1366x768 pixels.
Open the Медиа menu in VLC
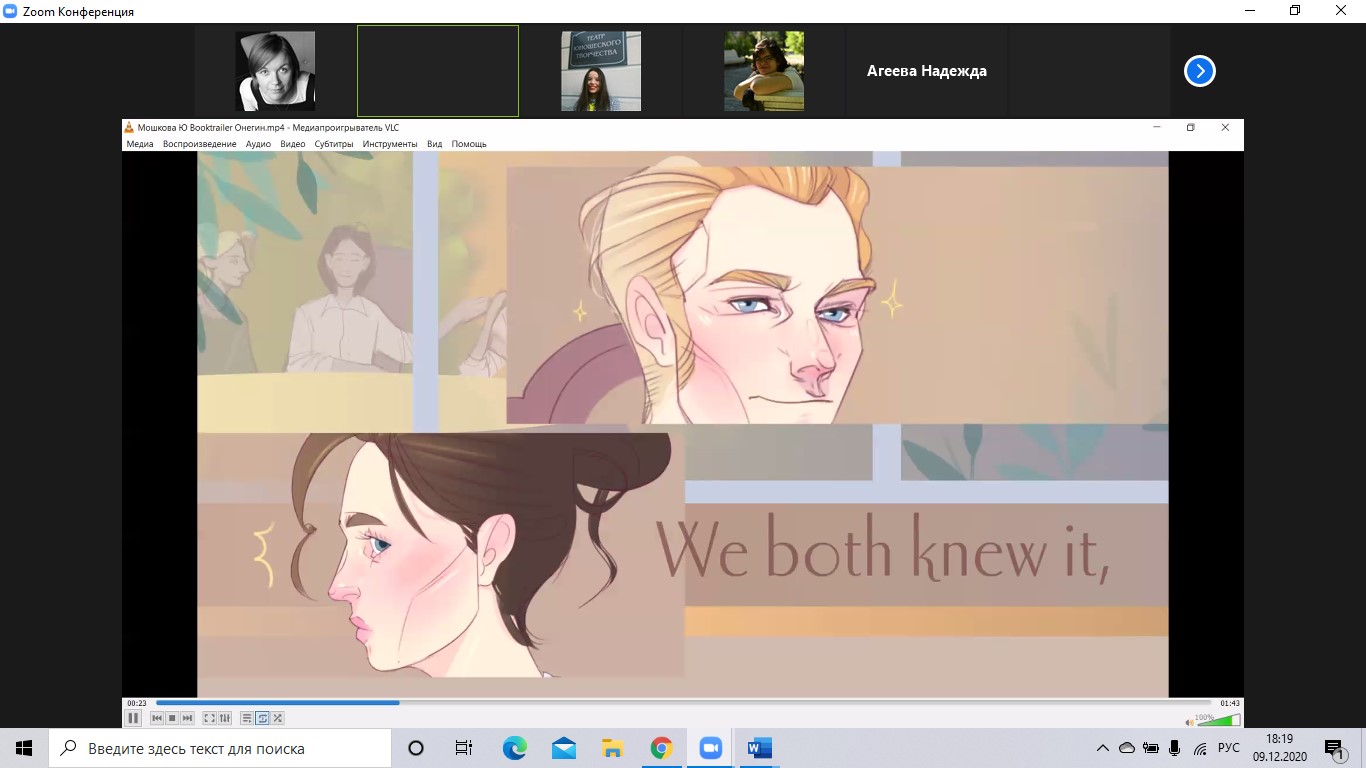click(140, 144)
